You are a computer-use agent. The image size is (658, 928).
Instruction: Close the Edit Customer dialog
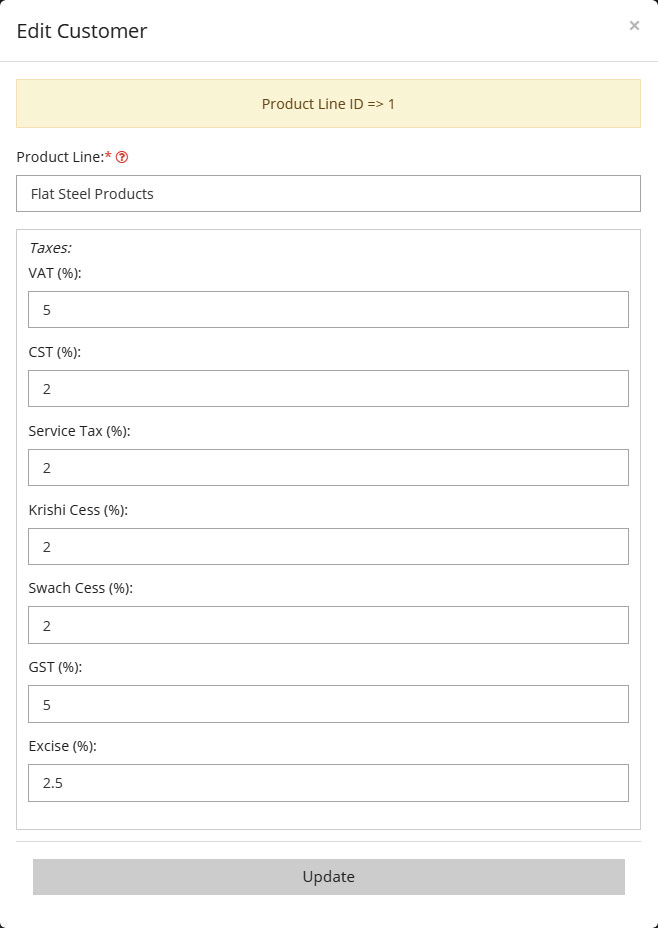tap(634, 25)
